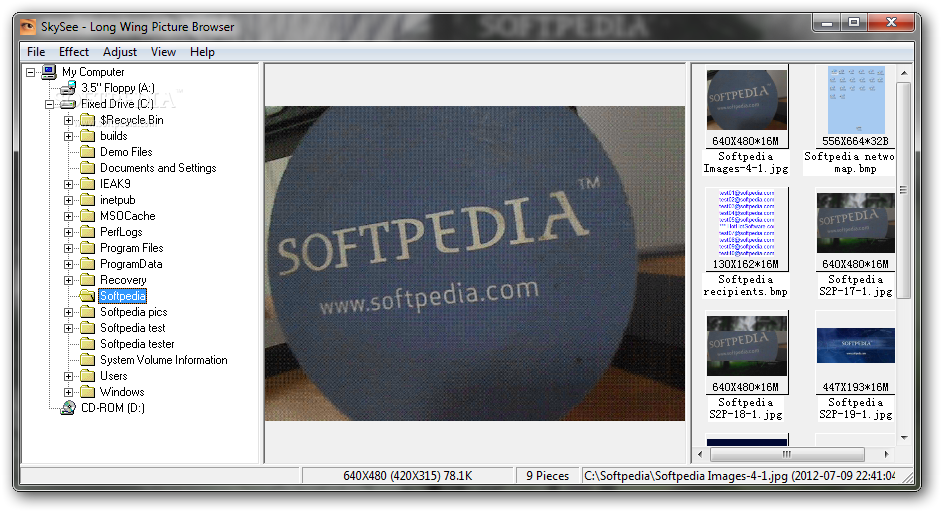Open the Help menu
The width and height of the screenshot is (942, 512).
(x=202, y=52)
